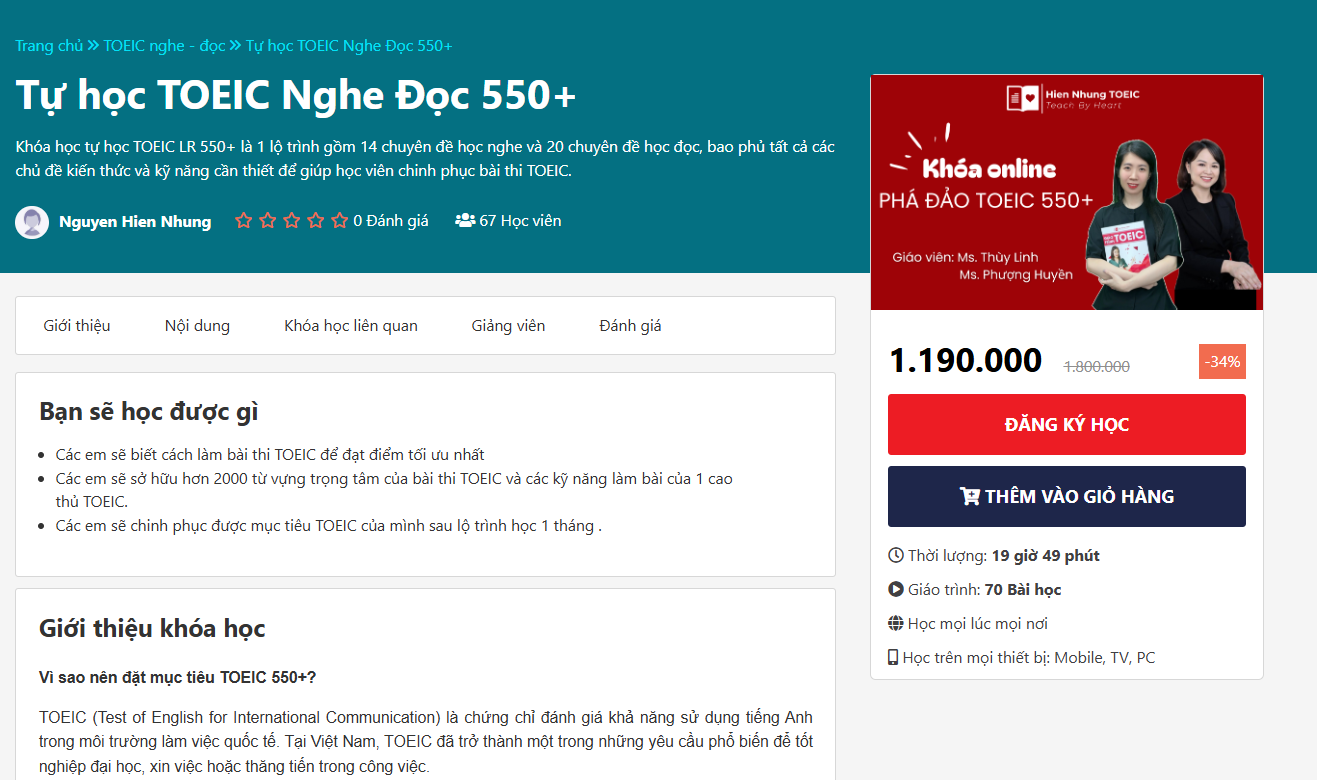Open the Đánh giá tab

[x=629, y=325]
